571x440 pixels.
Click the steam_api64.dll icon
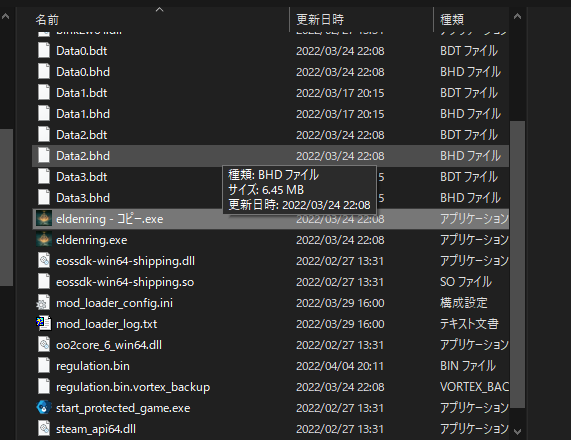coord(44,429)
